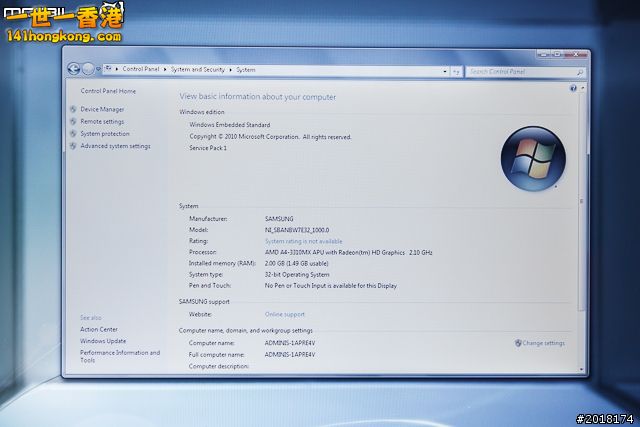Screen dimensions: 640x427
Task: Open the address bar history dropdown arrow
Action: click(x=443, y=71)
